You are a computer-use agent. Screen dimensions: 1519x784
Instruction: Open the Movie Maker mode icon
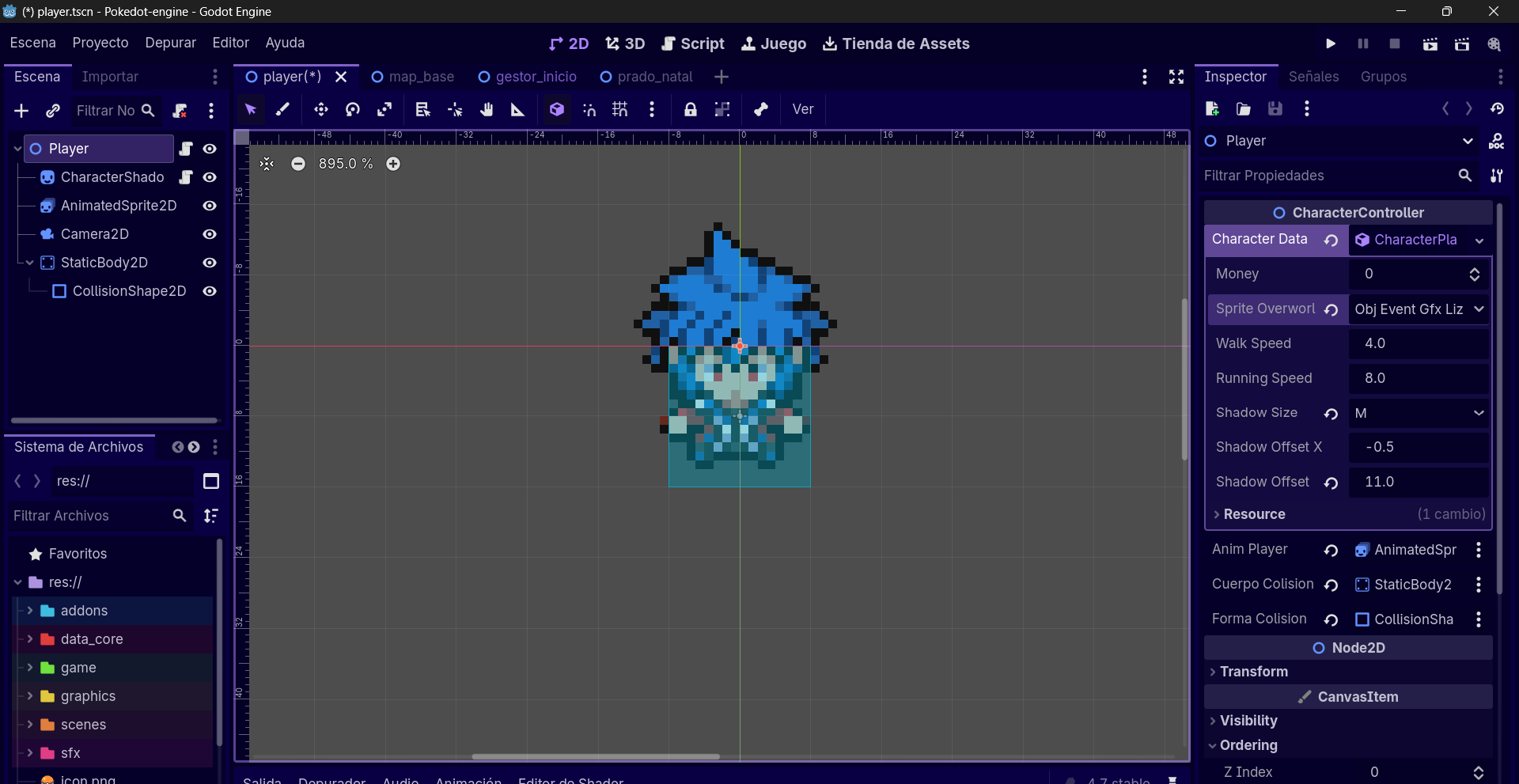pyautogui.click(x=1494, y=44)
